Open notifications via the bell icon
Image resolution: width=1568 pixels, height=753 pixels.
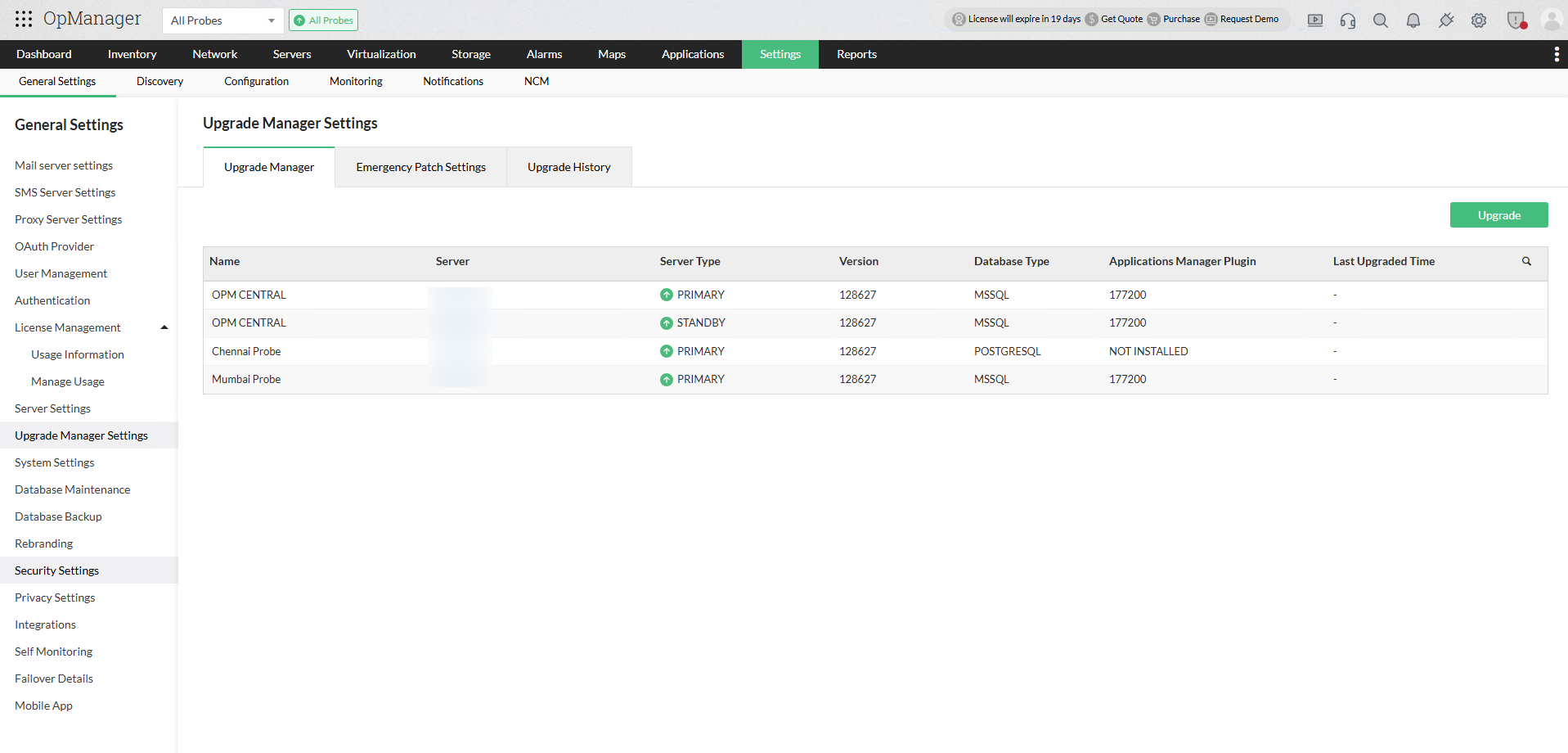[1413, 20]
